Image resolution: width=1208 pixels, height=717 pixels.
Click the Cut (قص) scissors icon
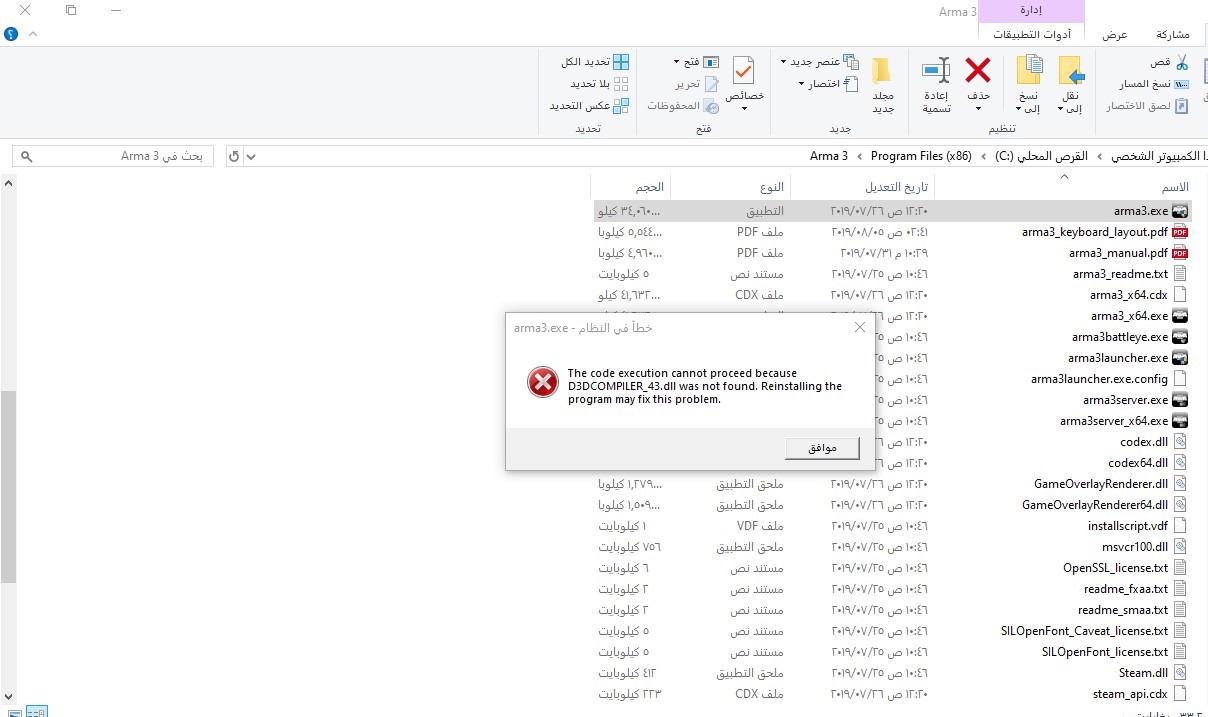(x=1181, y=62)
